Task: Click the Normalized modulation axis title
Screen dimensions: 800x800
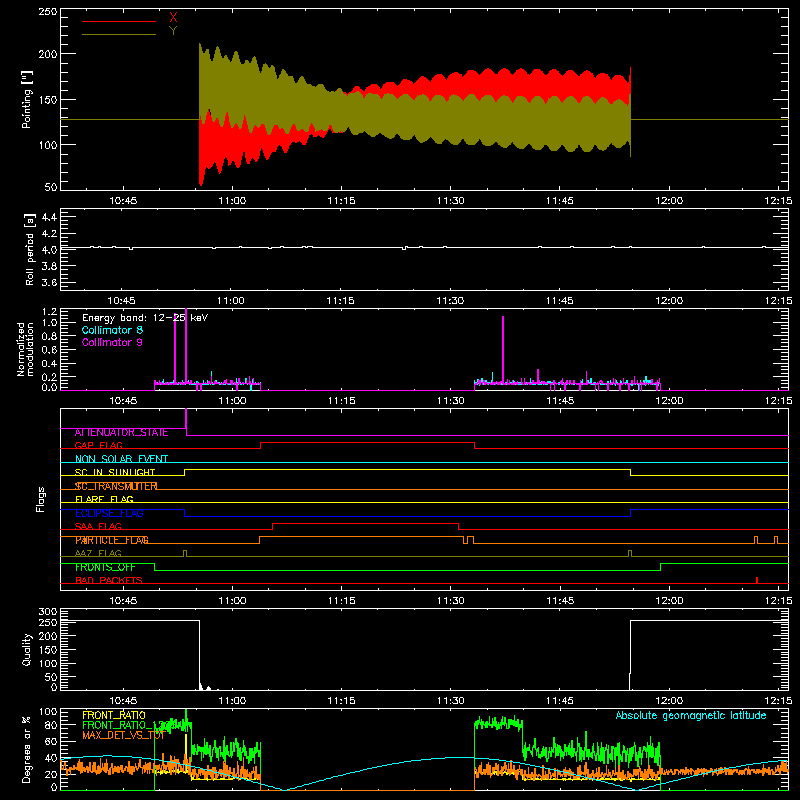Action: [x=25, y=349]
